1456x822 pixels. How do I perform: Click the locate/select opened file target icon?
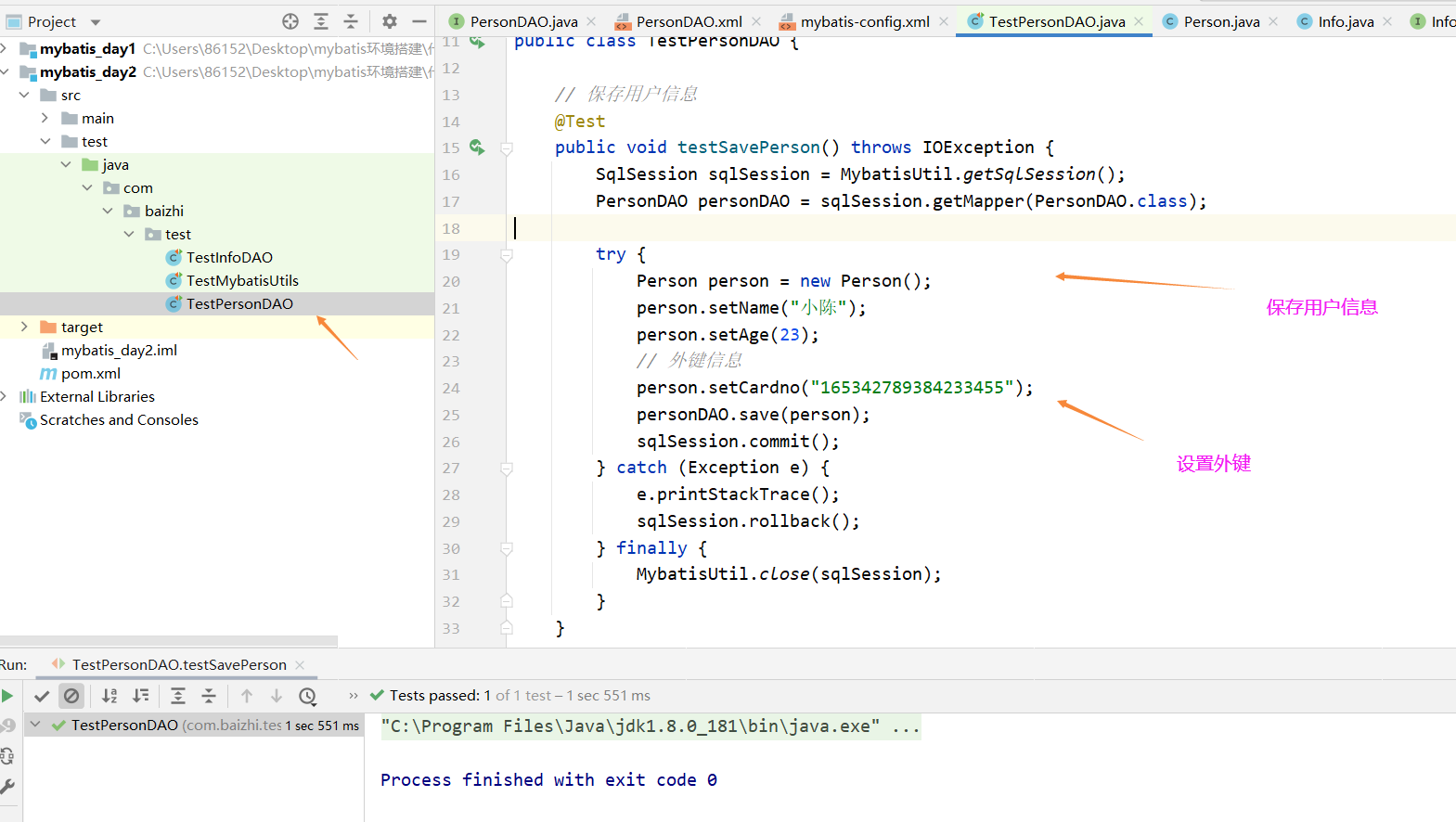290,21
